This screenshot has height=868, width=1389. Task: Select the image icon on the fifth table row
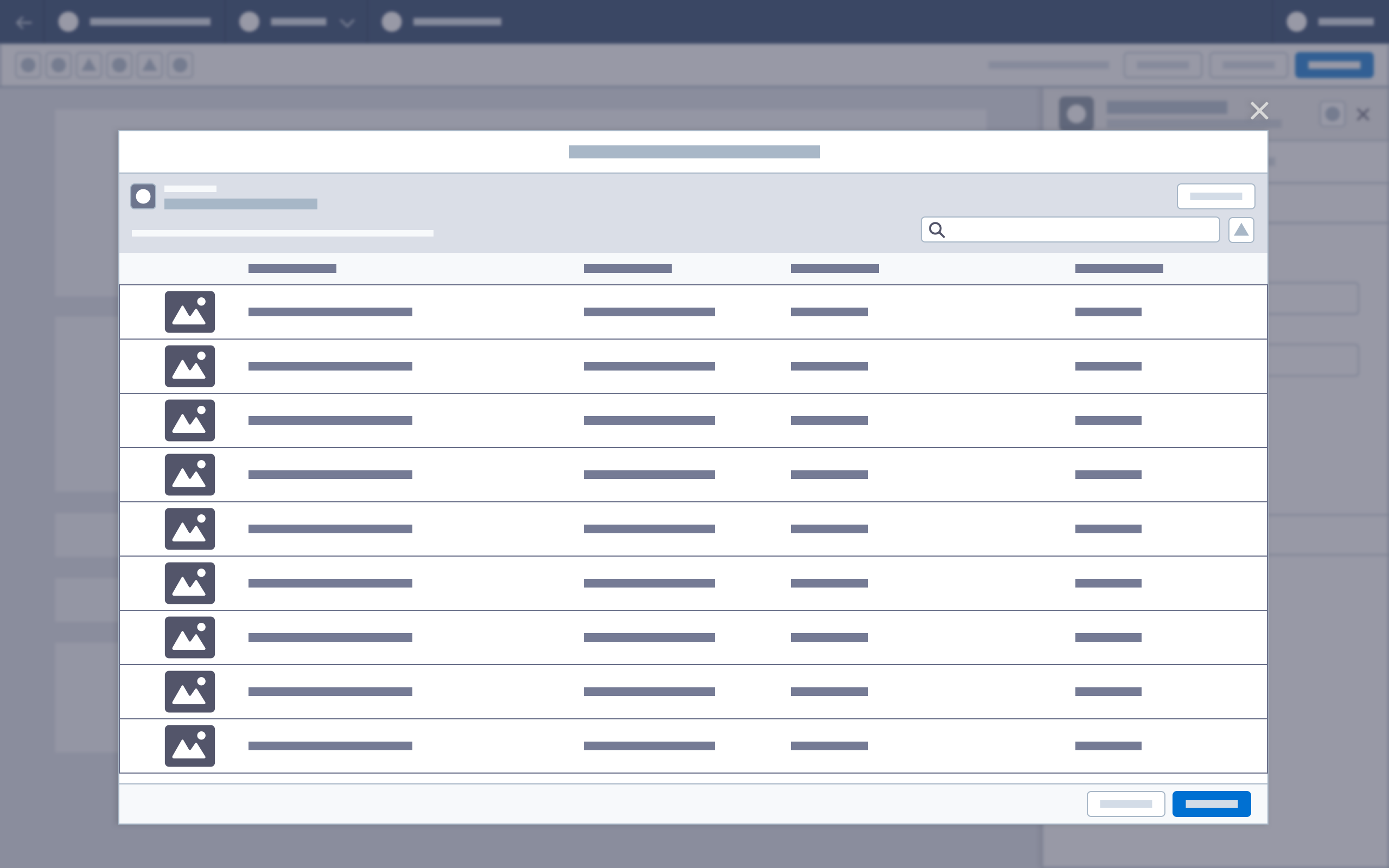point(189,528)
